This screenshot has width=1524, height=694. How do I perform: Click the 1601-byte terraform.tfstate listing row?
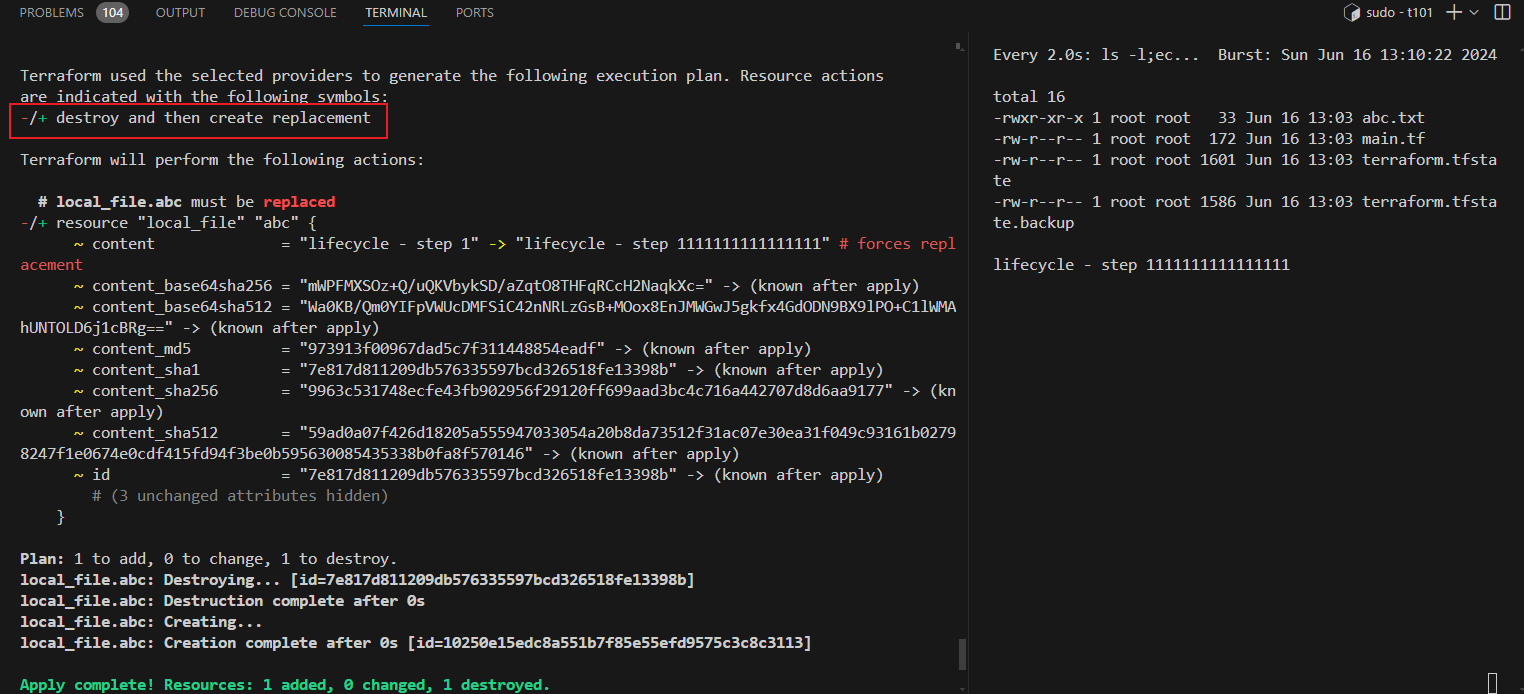[1245, 170]
